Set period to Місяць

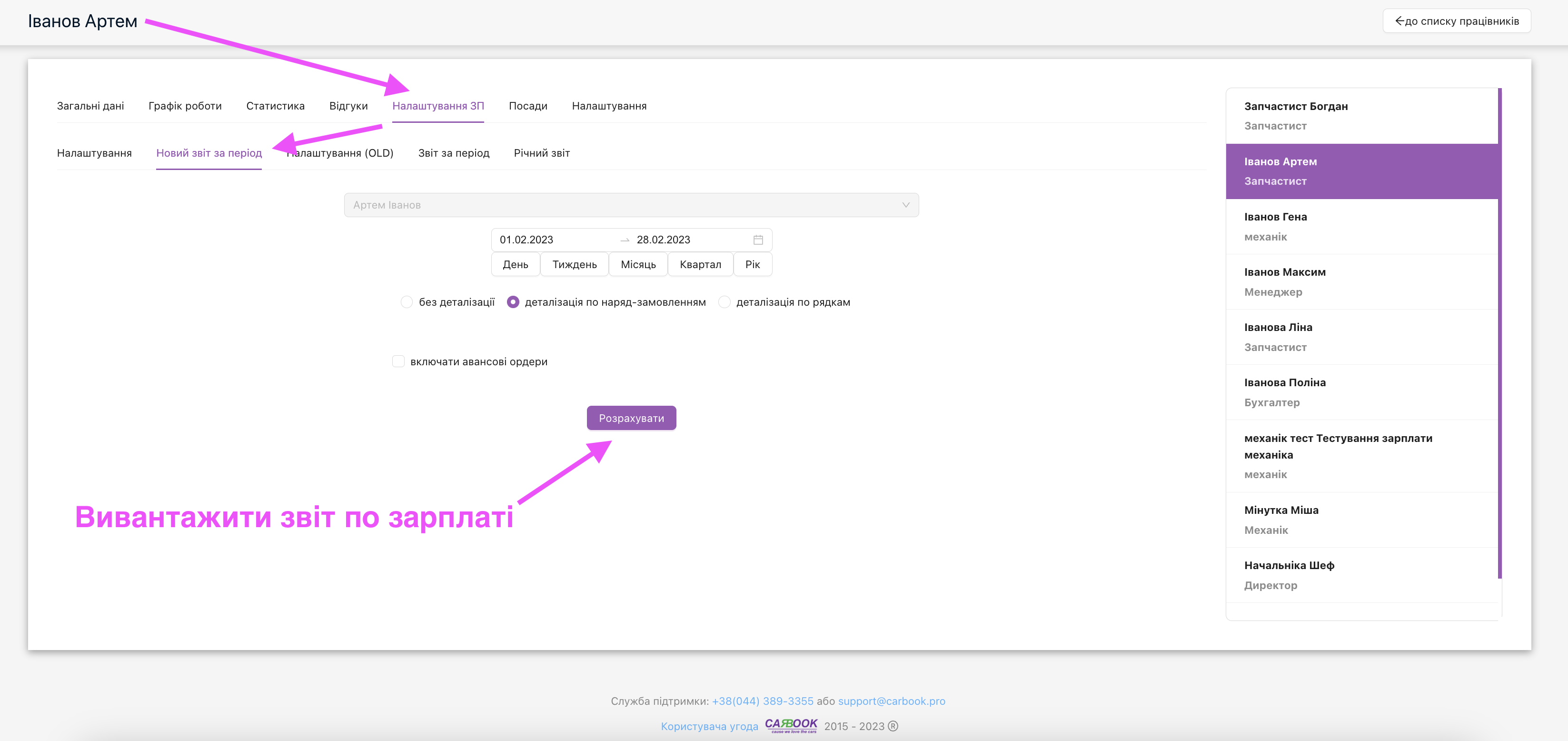(638, 264)
